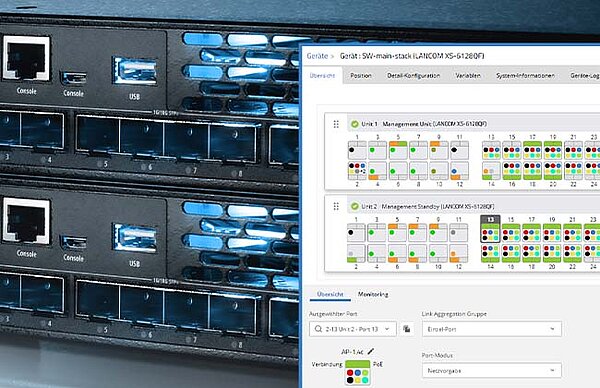Select port 7 of Unit 1
The width and height of the screenshot is (600, 388).
pos(419,150)
